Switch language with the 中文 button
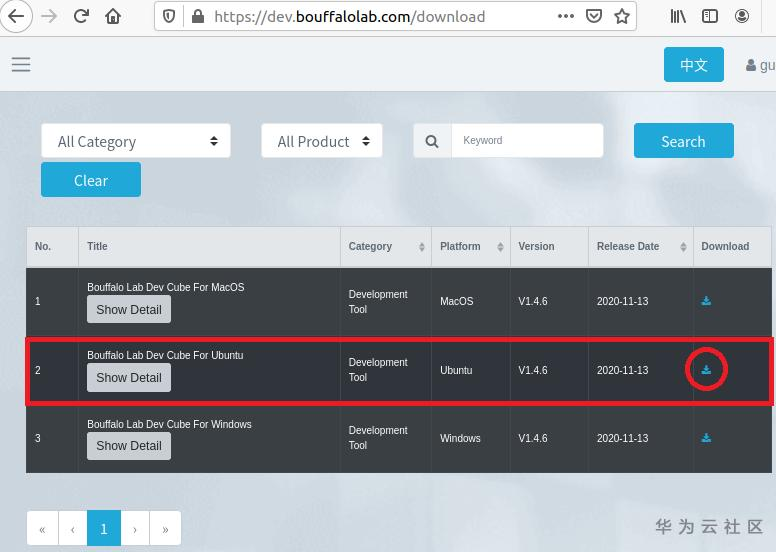776x552 pixels. coord(694,65)
